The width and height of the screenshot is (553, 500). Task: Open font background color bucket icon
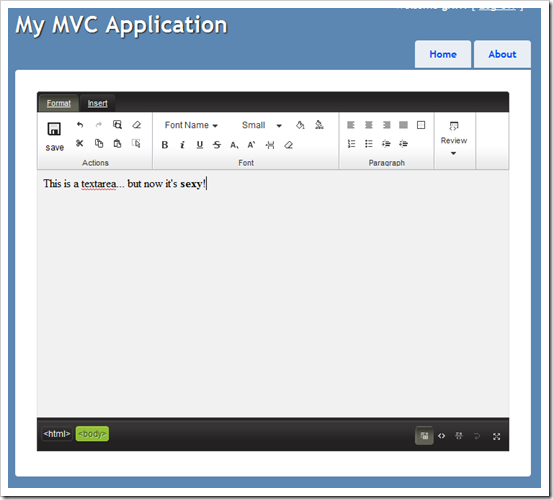[300, 125]
